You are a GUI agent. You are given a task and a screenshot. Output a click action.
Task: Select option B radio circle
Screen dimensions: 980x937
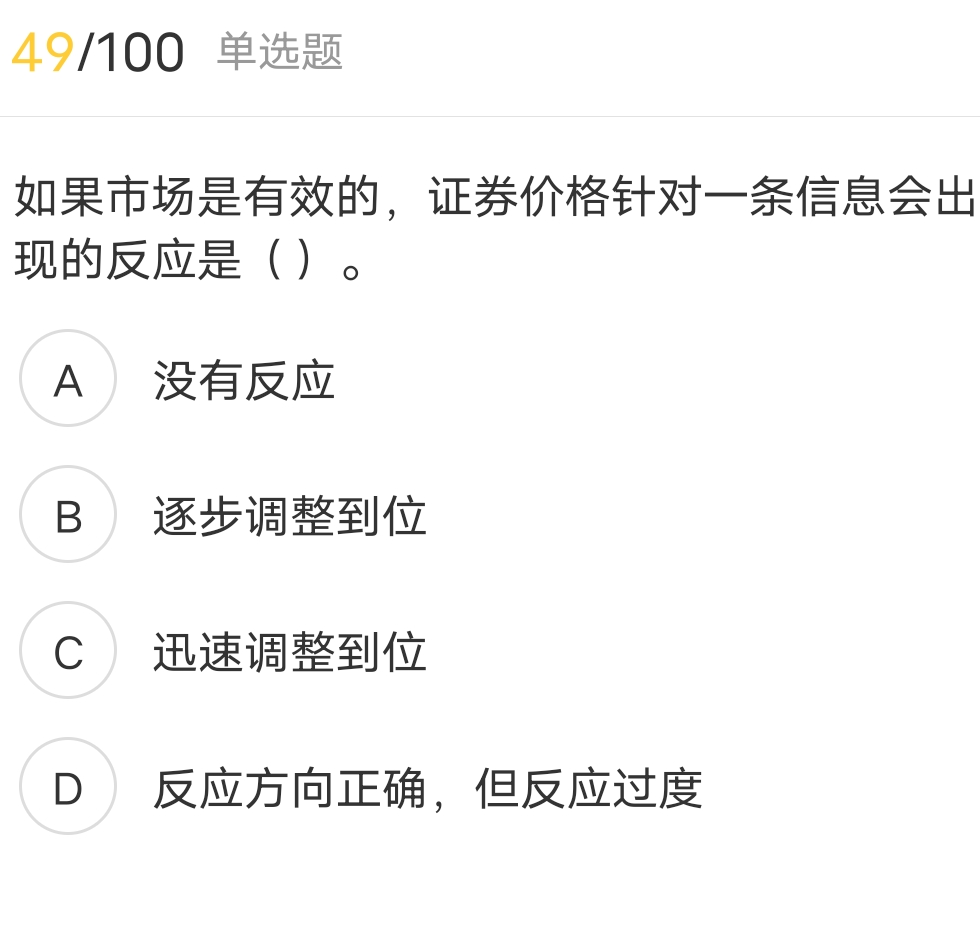coord(68,516)
